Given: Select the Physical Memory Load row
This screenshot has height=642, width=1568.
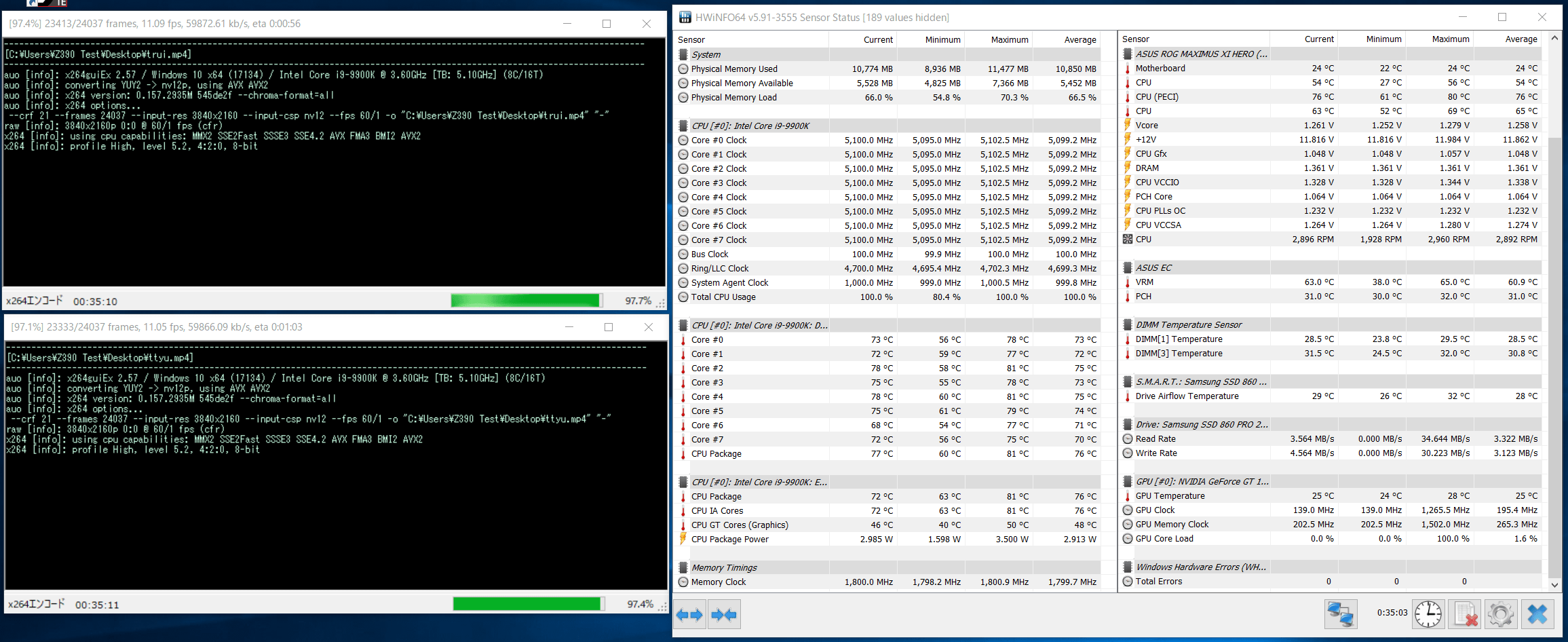Looking at the screenshot, I should point(888,97).
